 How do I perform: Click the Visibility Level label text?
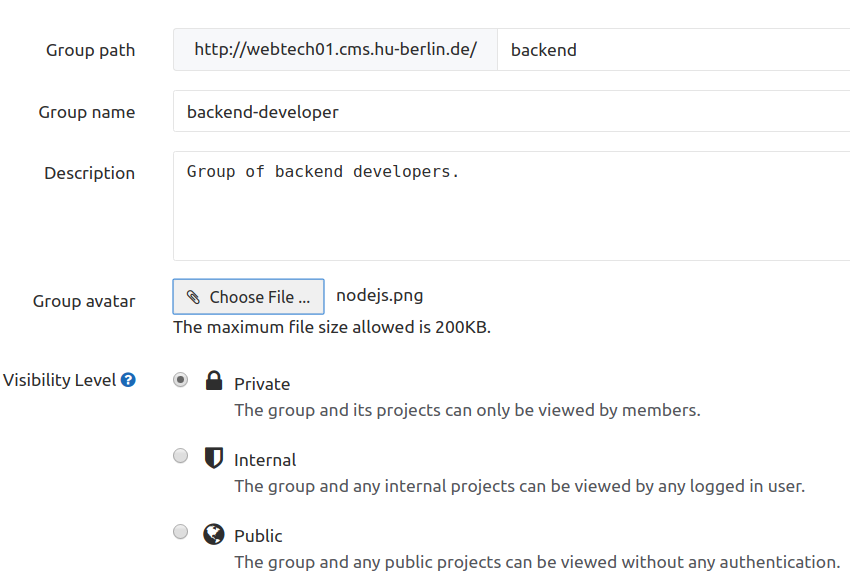click(x=60, y=380)
